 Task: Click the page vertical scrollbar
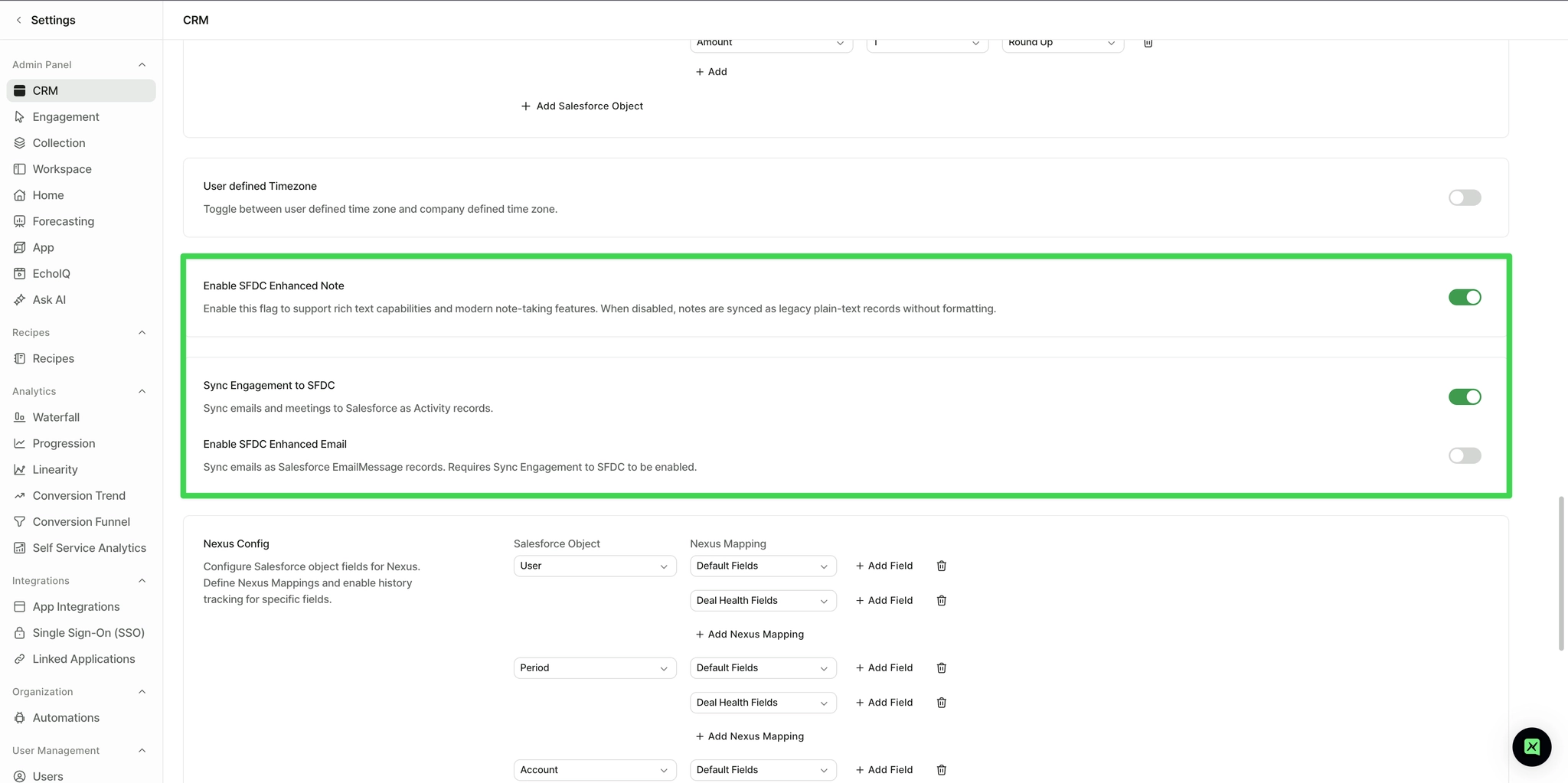point(1561,573)
